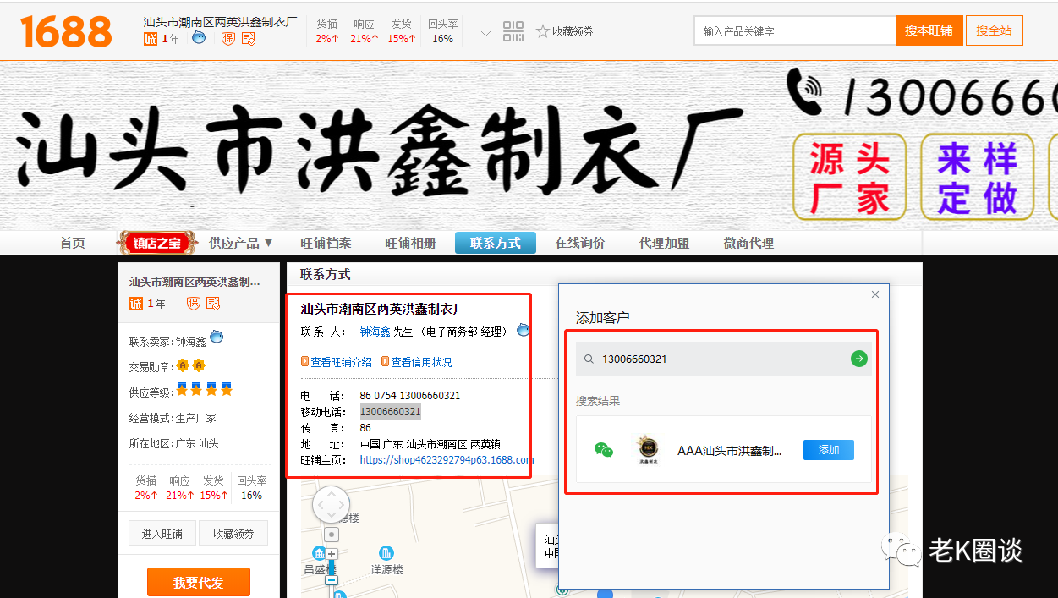The image size is (1058, 598).
Task: Open the 首页 tab
Action: tap(73, 243)
